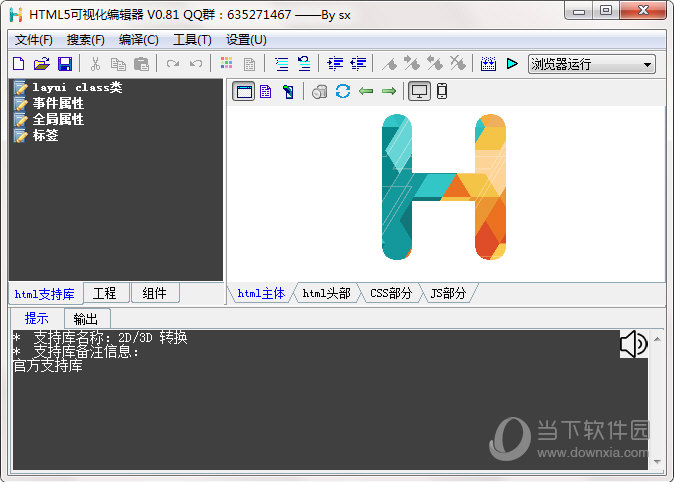
Task: Click the text 官方支持库
Action: [48, 366]
